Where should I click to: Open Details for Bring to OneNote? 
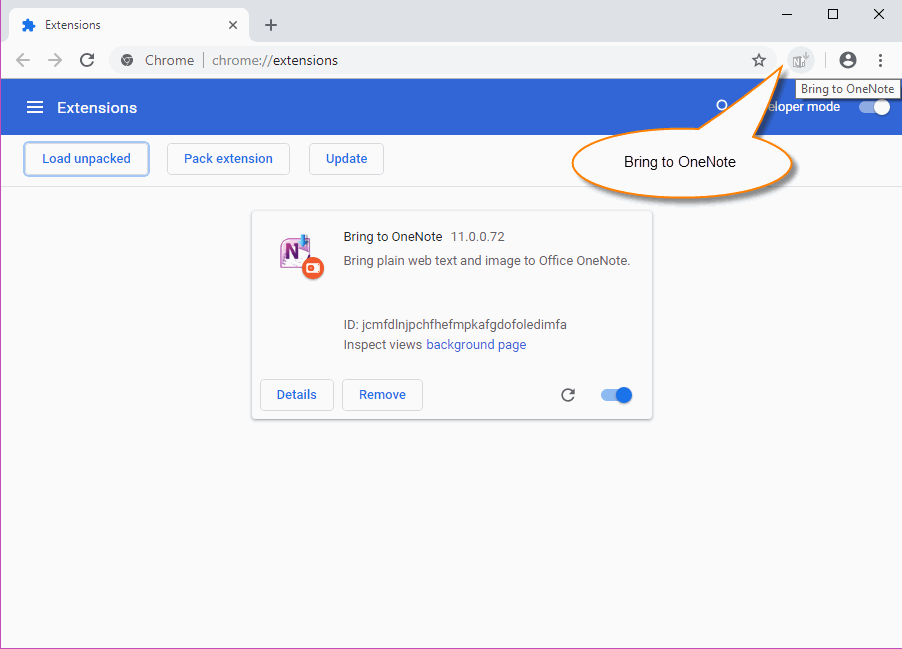tap(297, 395)
